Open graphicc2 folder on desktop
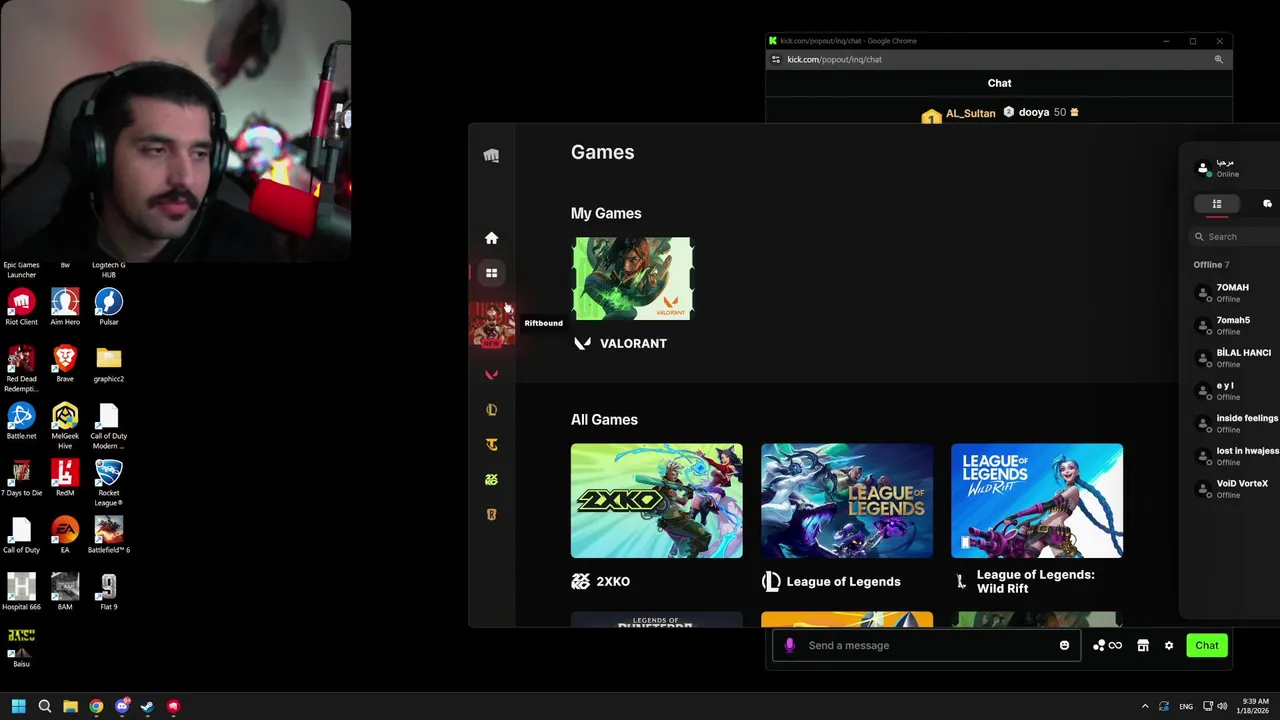The width and height of the screenshot is (1280, 720). (109, 364)
